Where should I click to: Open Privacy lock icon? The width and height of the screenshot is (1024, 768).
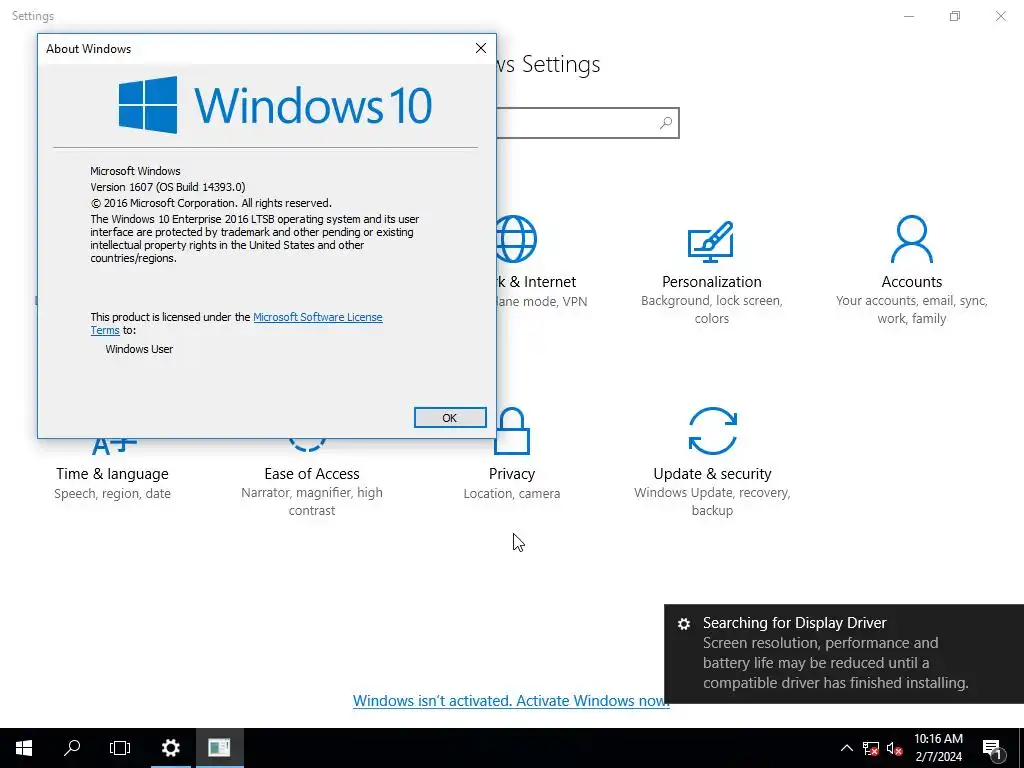coord(512,431)
